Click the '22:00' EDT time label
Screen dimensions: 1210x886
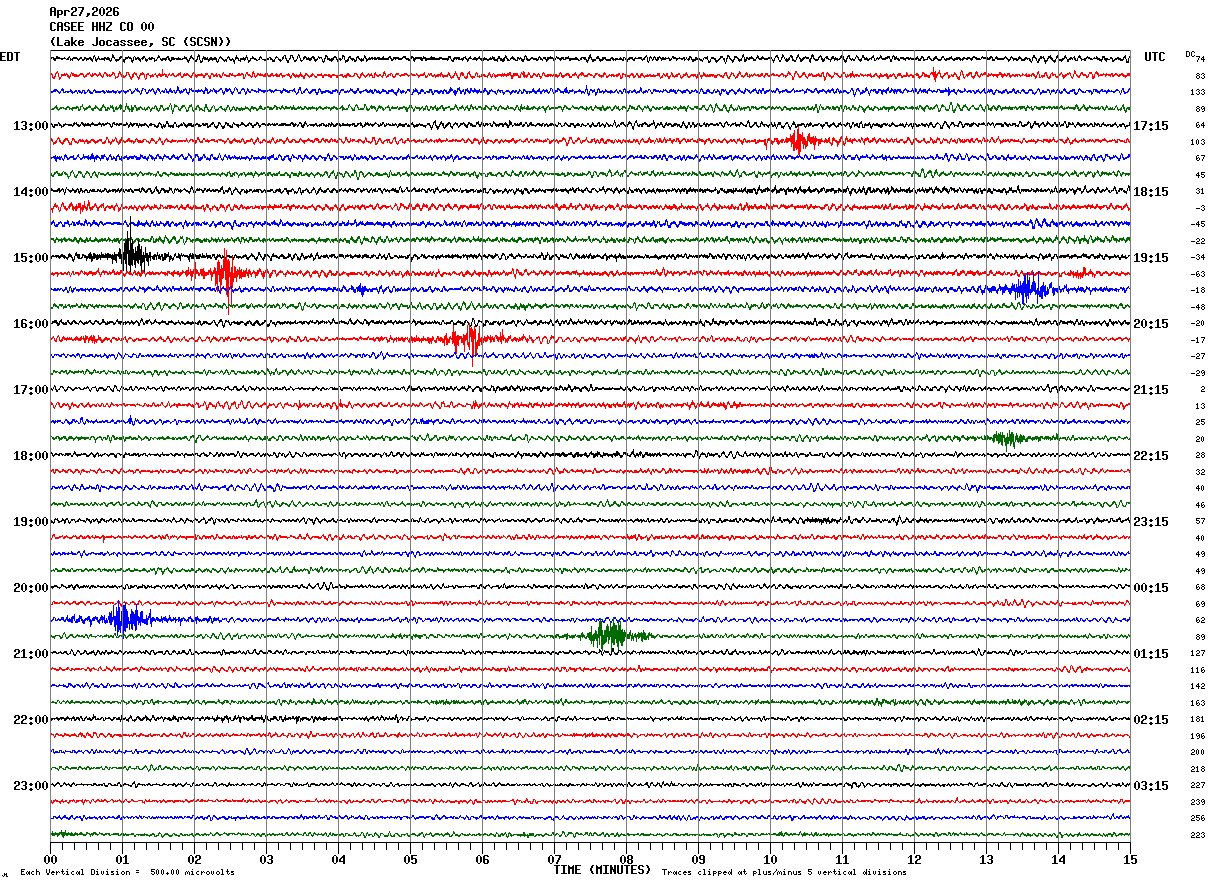tap(30, 720)
